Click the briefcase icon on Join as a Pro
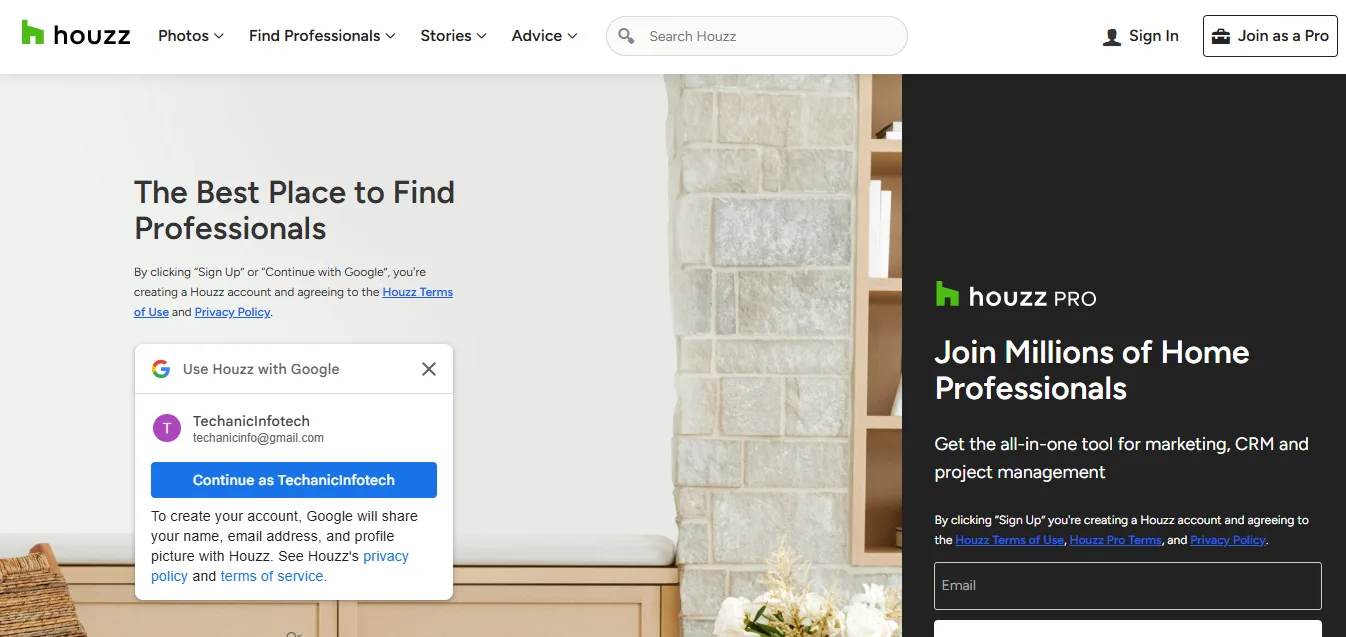This screenshot has width=1346, height=637. 1221,36
